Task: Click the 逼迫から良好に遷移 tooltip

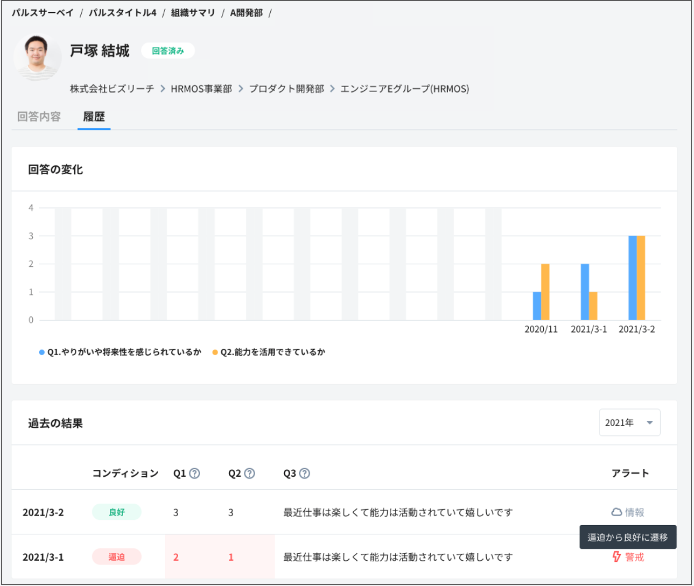Action: 628,537
